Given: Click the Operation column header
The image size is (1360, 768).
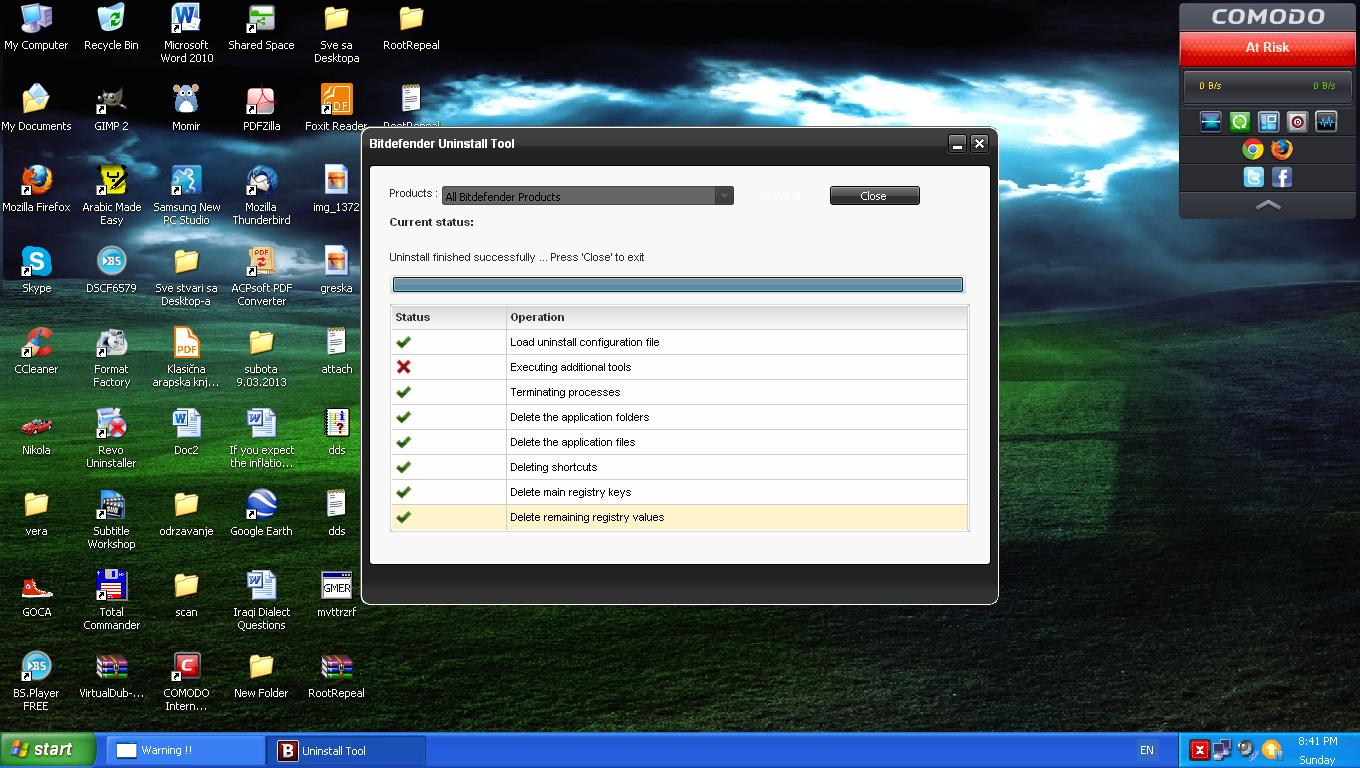Looking at the screenshot, I should point(737,317).
